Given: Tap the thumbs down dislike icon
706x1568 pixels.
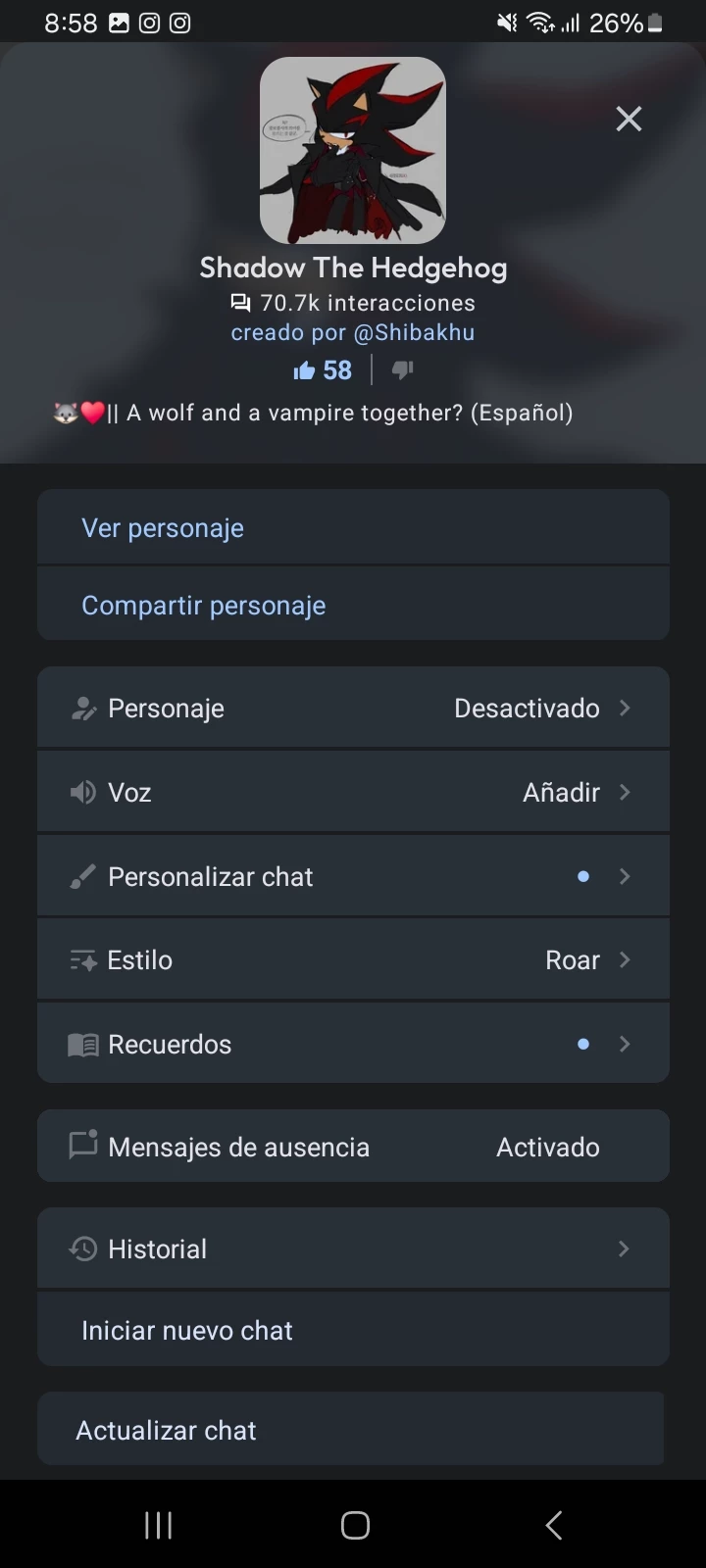Looking at the screenshot, I should (x=402, y=370).
